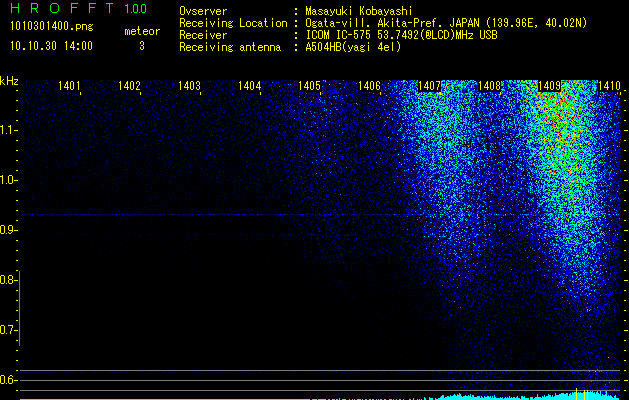Click the yellow meteor spike in bottom power graph
The image size is (629, 400).
[576, 394]
